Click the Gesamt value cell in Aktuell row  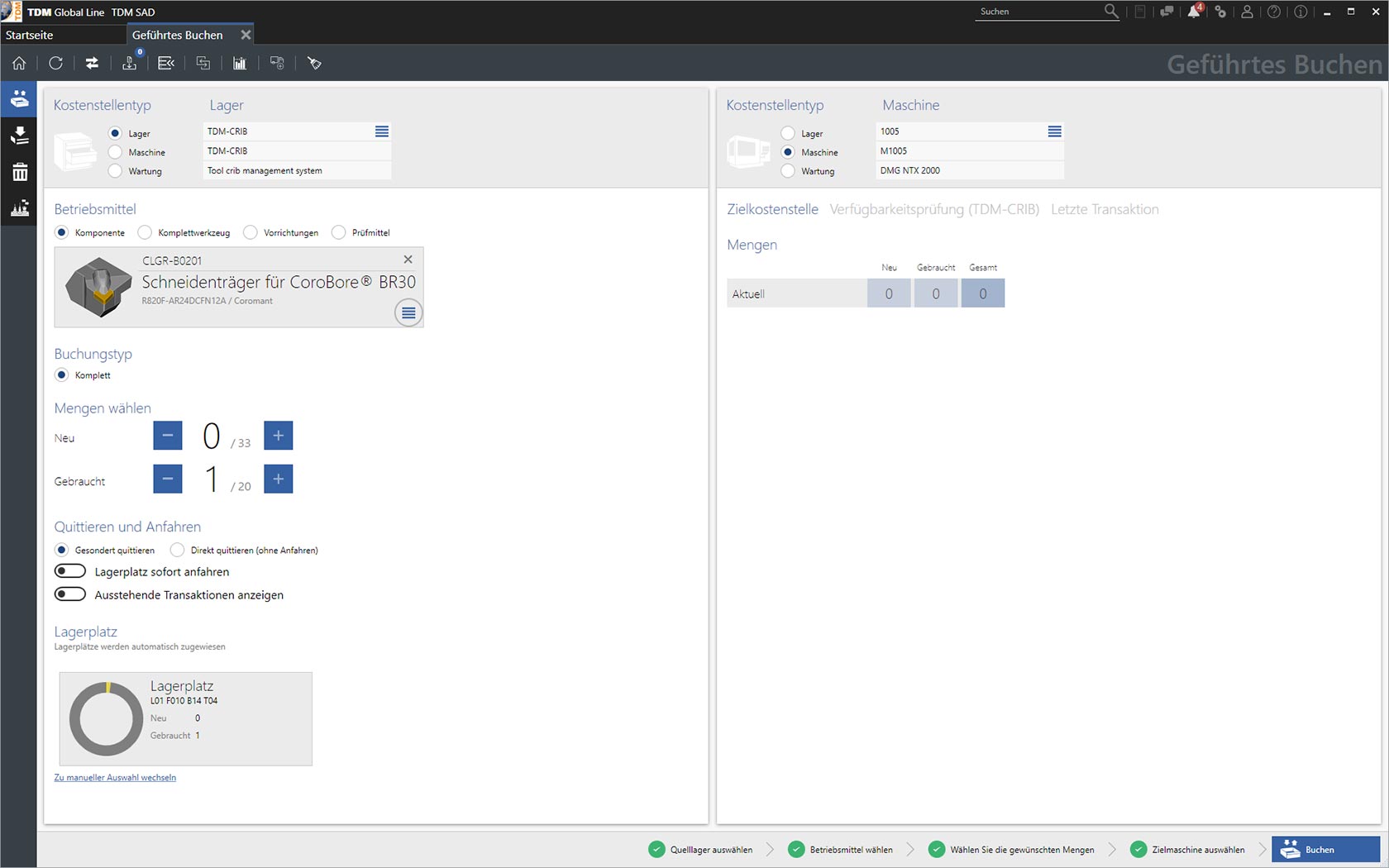pyautogui.click(x=983, y=293)
